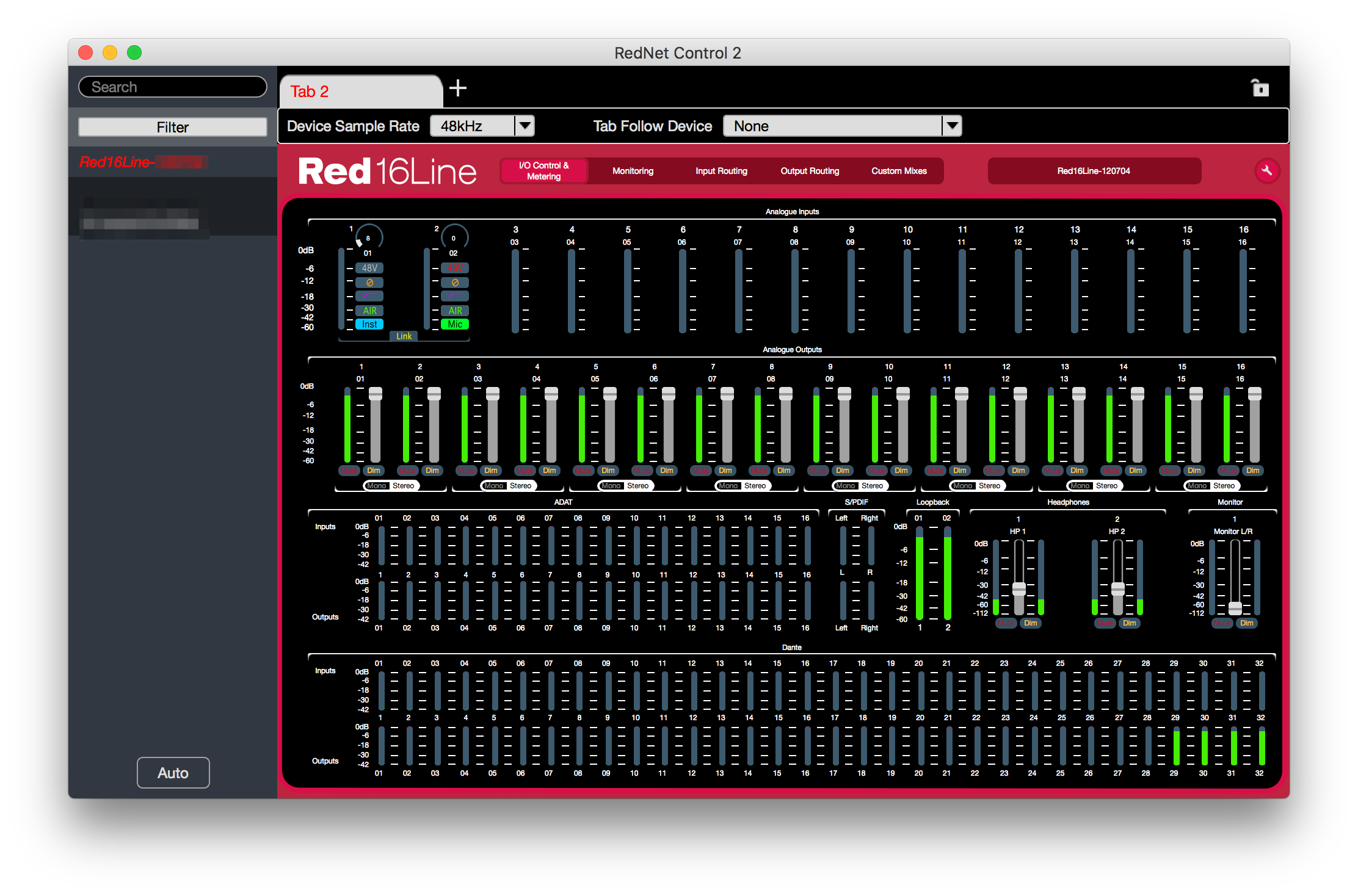Toggle 48V phantom power on input 1
The image size is (1358, 896).
pyautogui.click(x=369, y=268)
